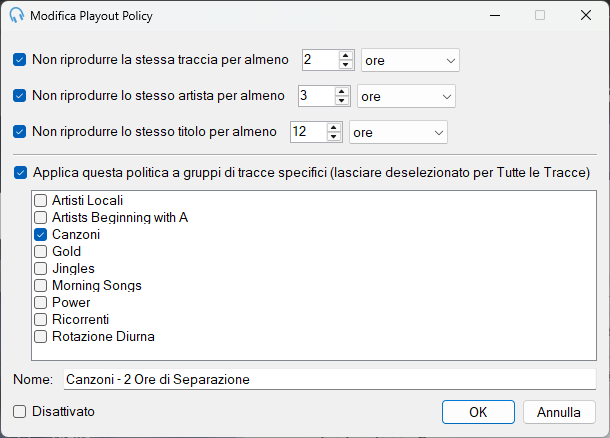Viewport: 610px width, 438px height.
Task: Decrease same-track hours with down arrow
Action: pos(345,65)
